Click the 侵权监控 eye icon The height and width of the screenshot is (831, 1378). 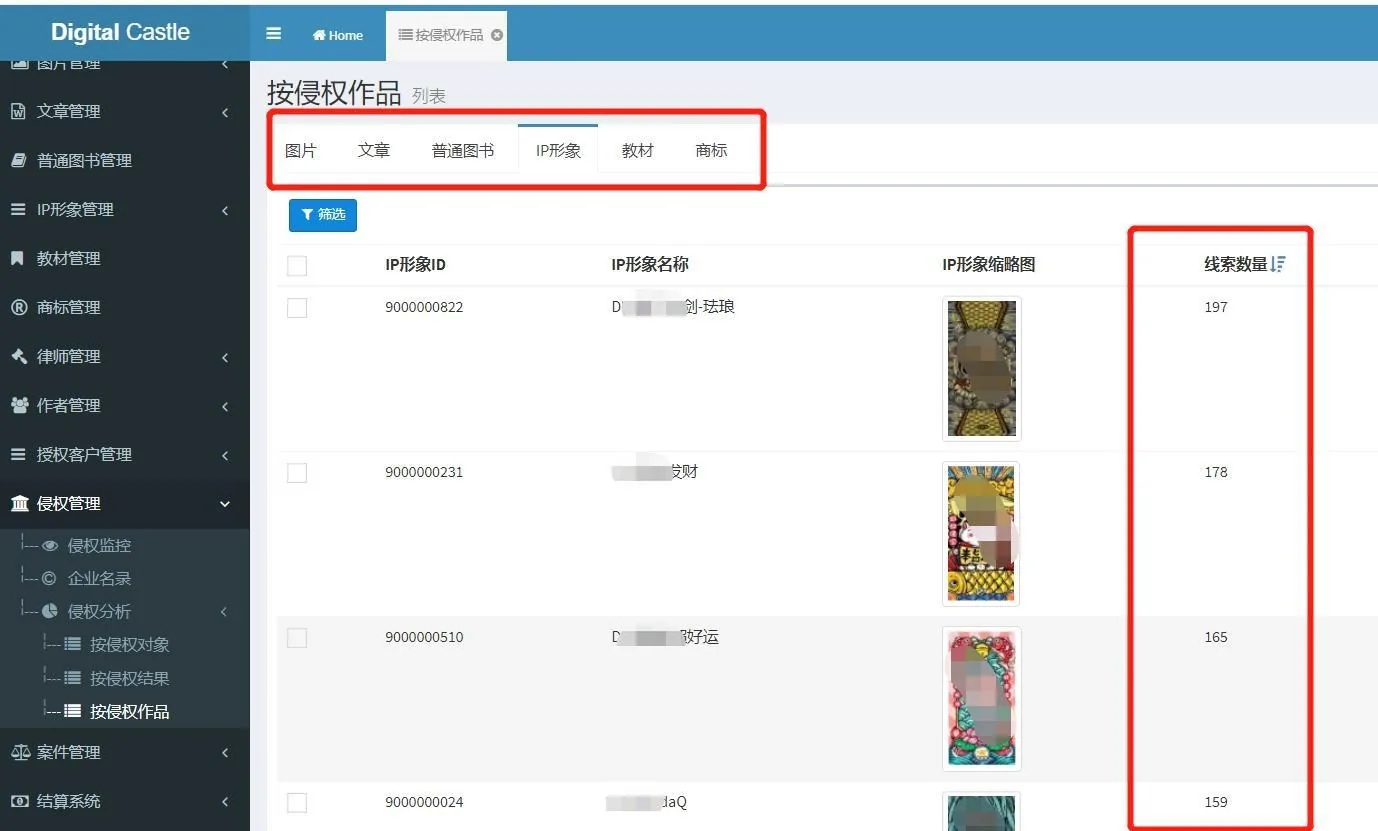(50, 546)
